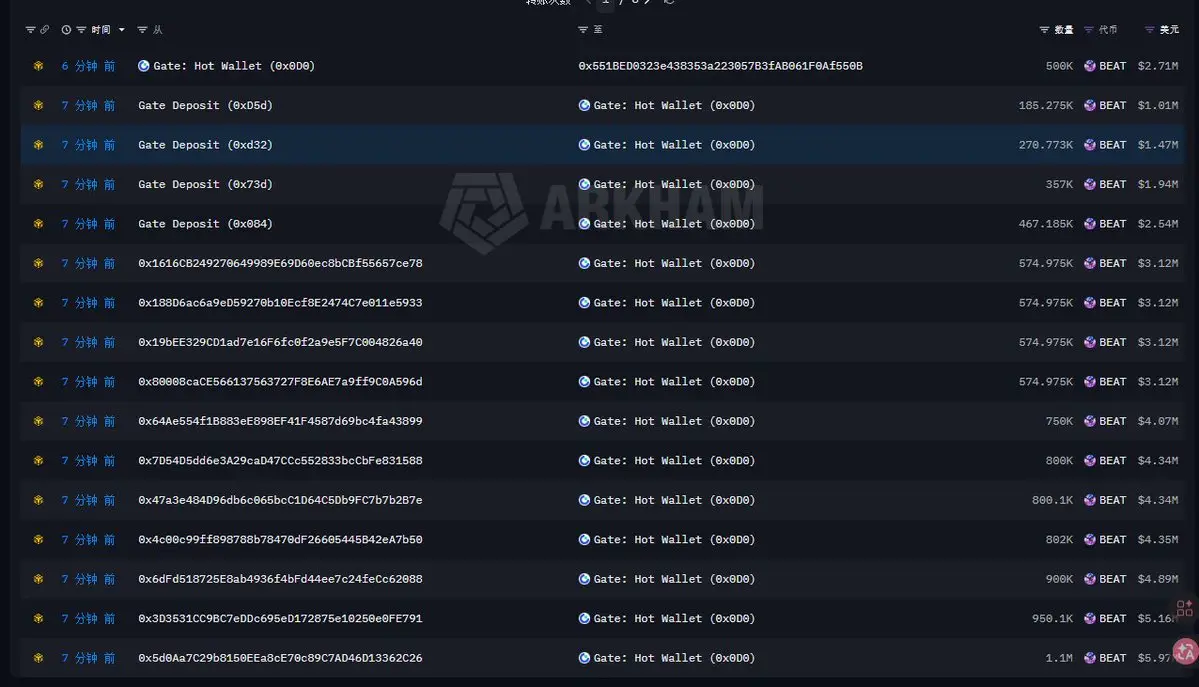Open the 代币 token filter icon

click(x=1089, y=30)
